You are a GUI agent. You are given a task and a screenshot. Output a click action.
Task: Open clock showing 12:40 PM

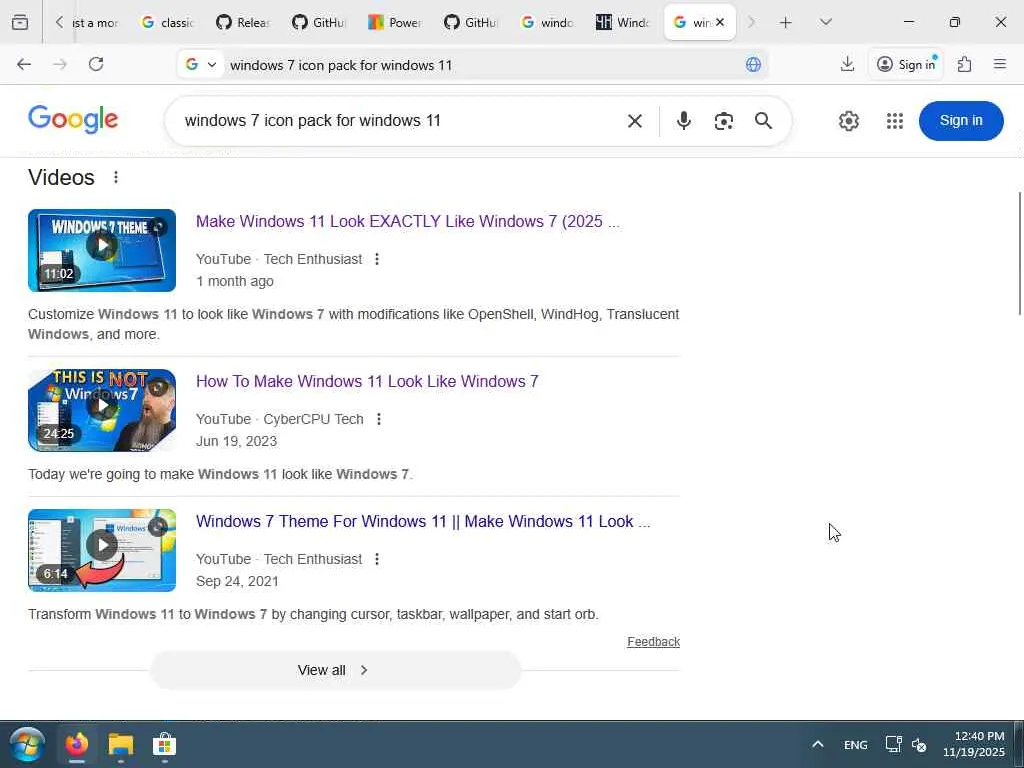point(973,744)
